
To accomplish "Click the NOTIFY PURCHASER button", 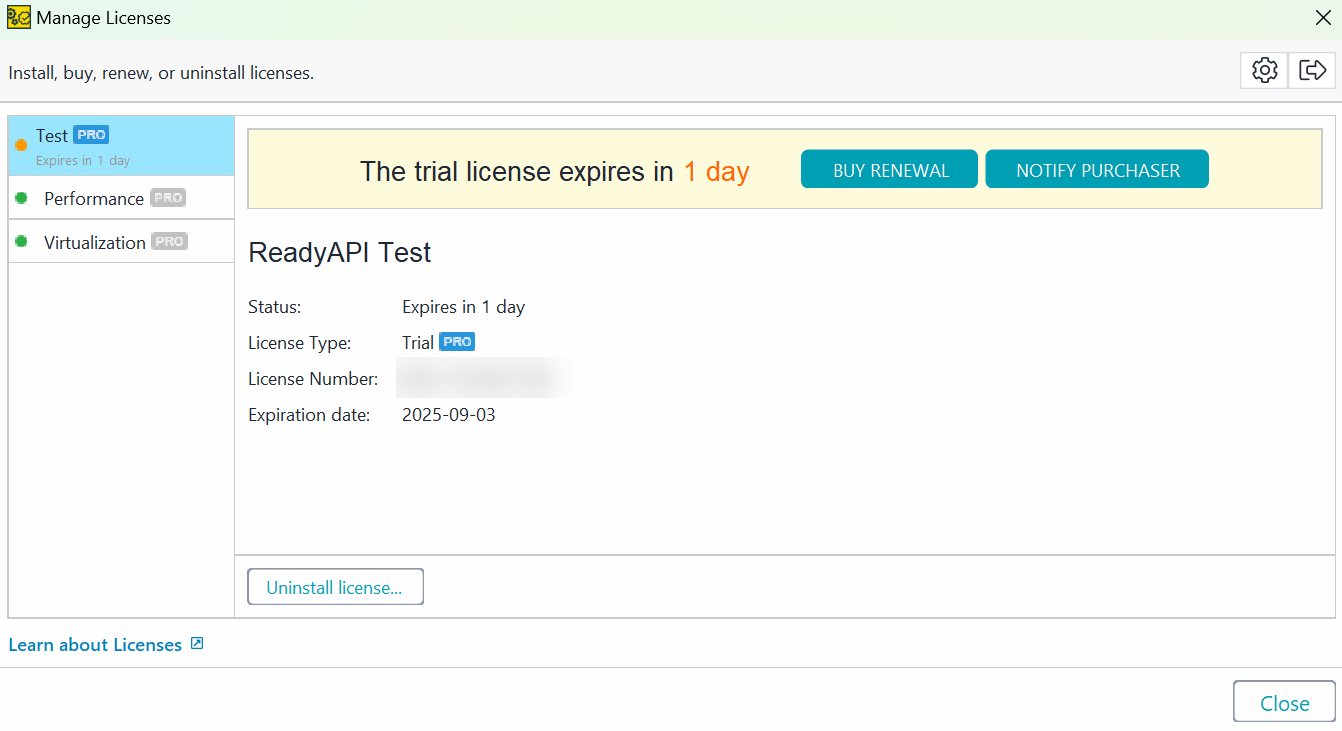I will pos(1096,169).
